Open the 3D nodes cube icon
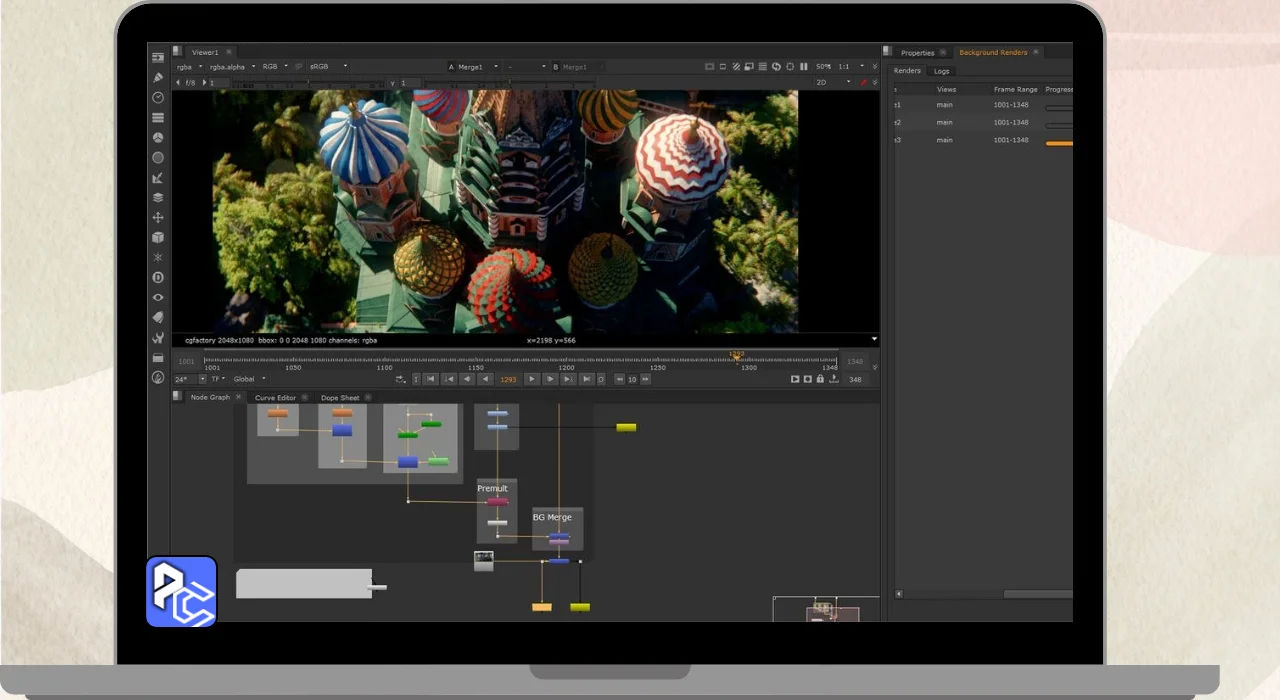The width and height of the screenshot is (1280, 700). (158, 237)
